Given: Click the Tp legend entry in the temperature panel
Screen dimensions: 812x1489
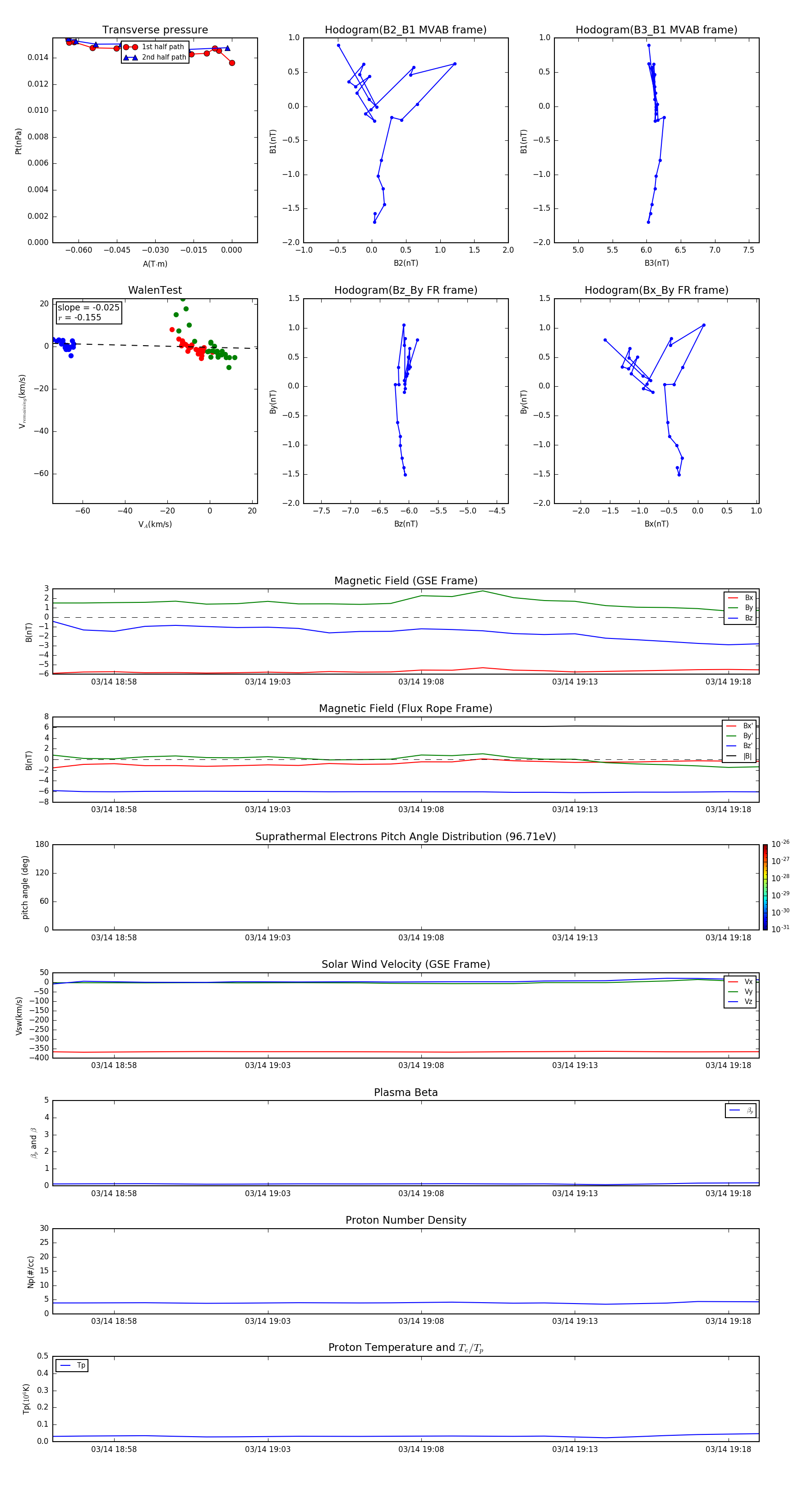Looking at the screenshot, I should tap(72, 1365).
